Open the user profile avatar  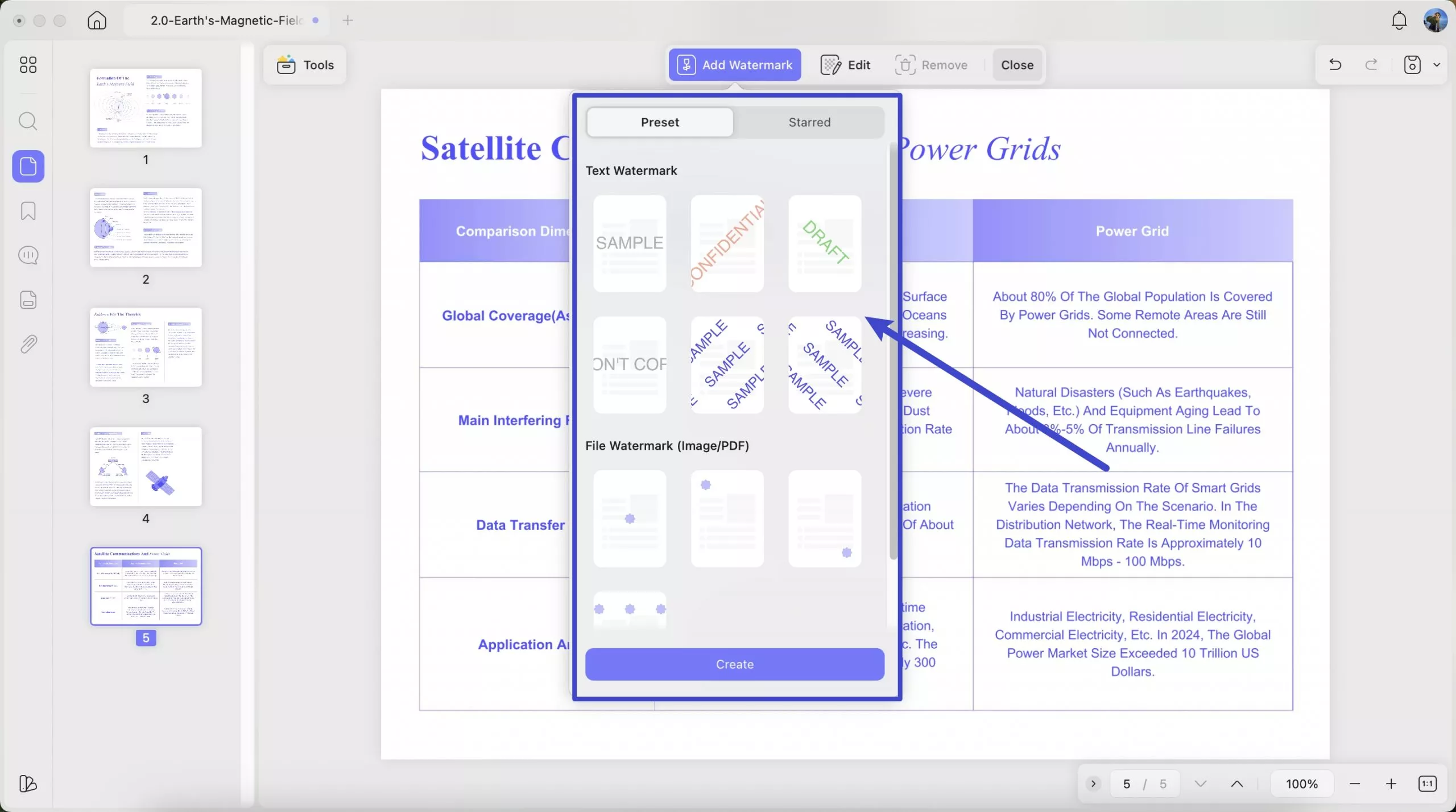tap(1435, 20)
